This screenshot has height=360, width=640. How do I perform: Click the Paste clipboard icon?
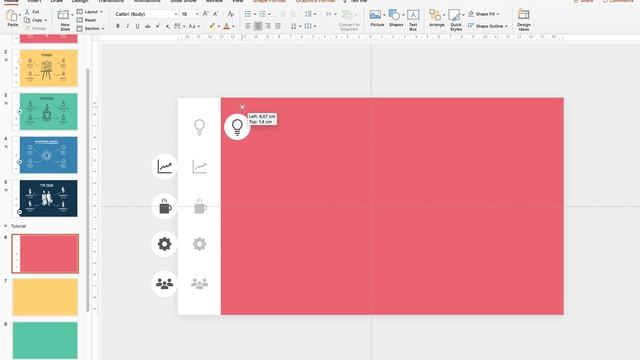12,16
